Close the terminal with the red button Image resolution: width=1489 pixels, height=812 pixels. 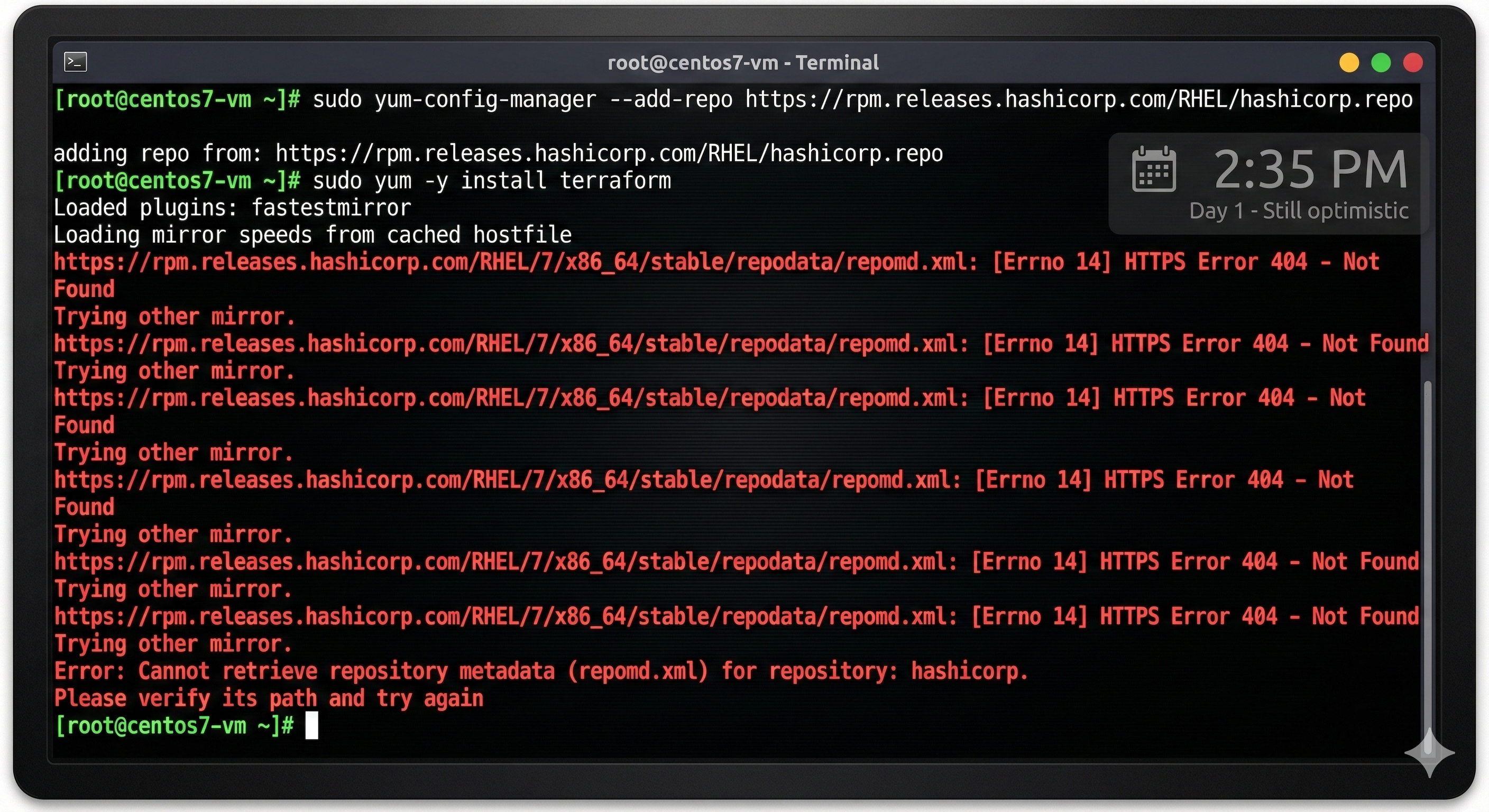coord(1413,62)
